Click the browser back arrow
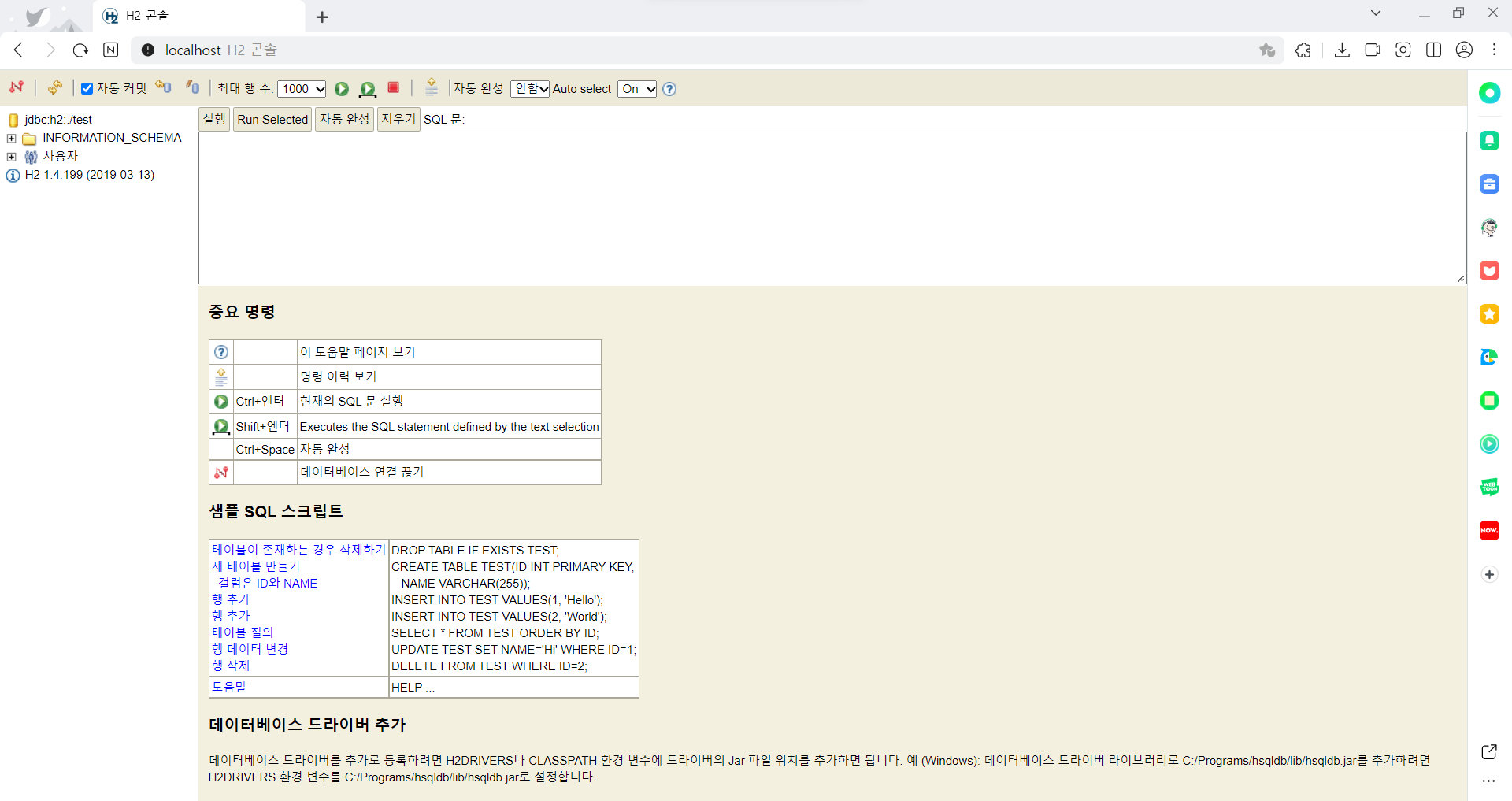1512x801 pixels. pos(19,50)
